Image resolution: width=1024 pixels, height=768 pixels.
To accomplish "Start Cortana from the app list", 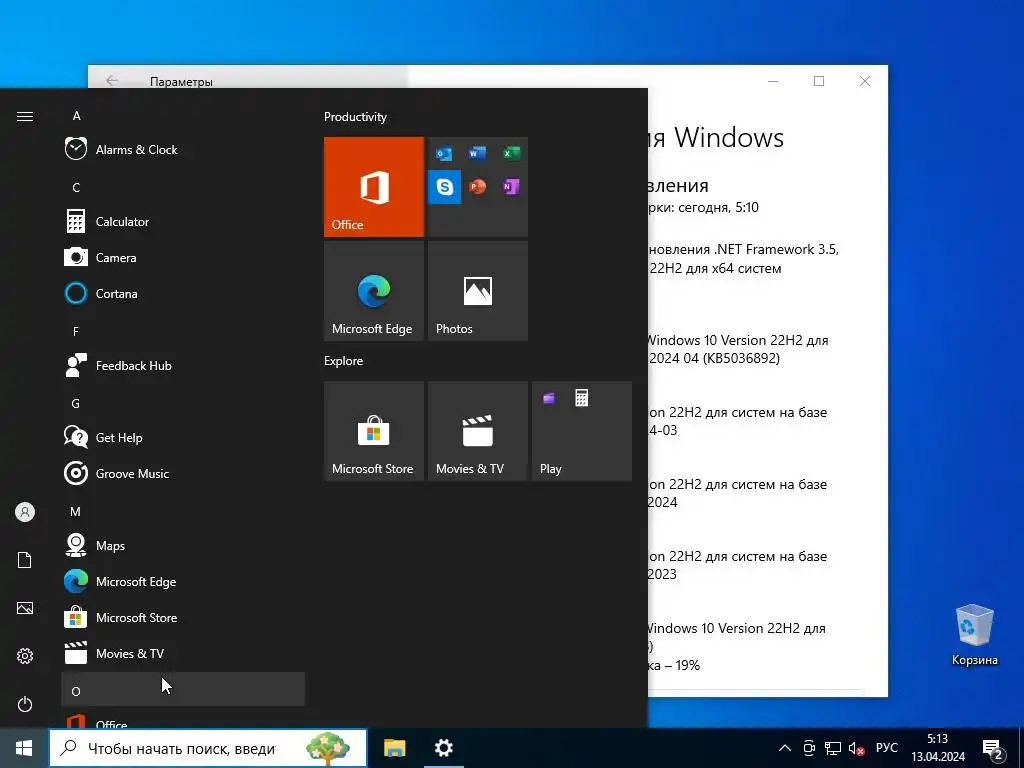I will pos(183,293).
